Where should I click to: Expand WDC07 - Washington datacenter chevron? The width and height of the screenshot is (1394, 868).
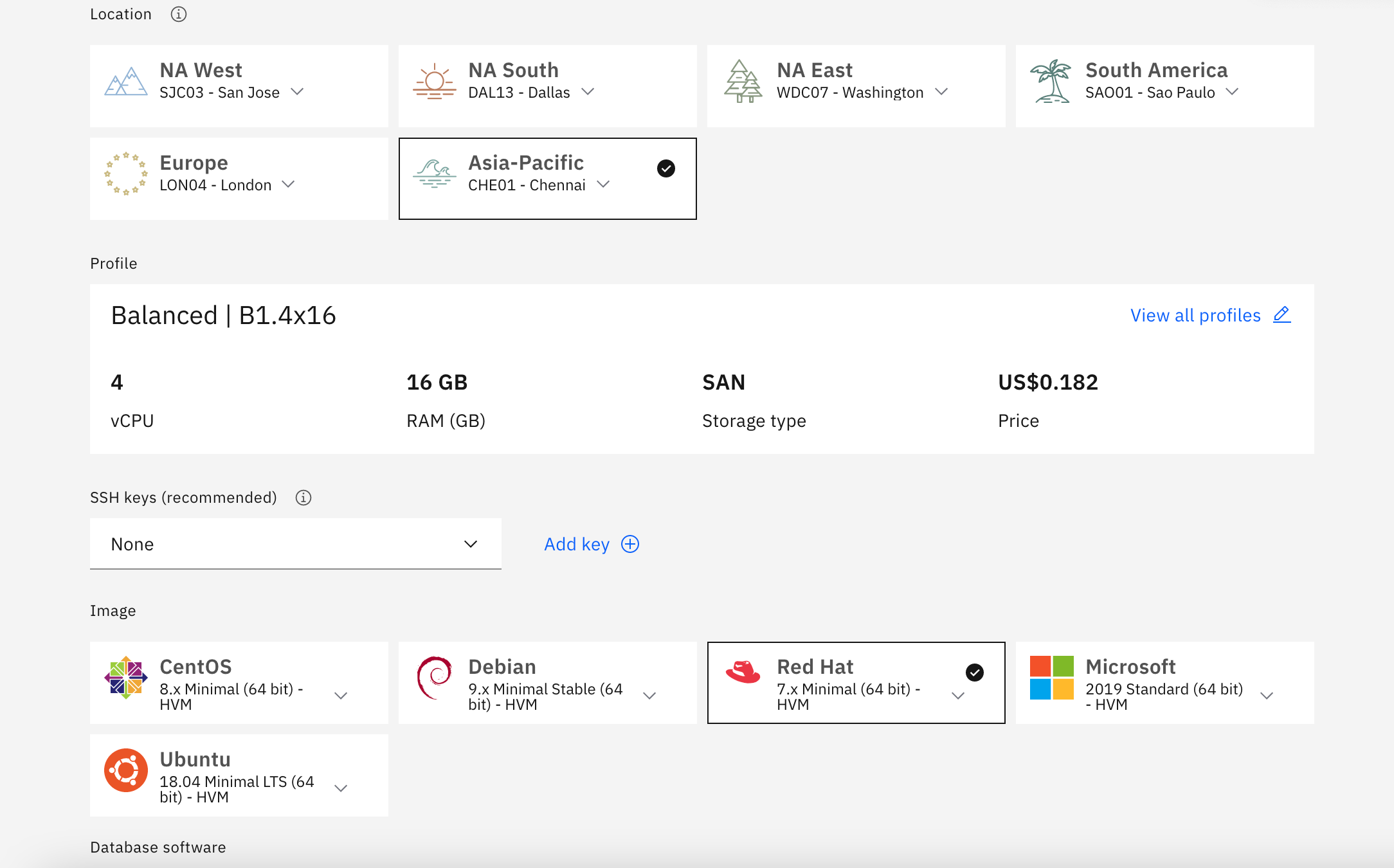(x=941, y=92)
